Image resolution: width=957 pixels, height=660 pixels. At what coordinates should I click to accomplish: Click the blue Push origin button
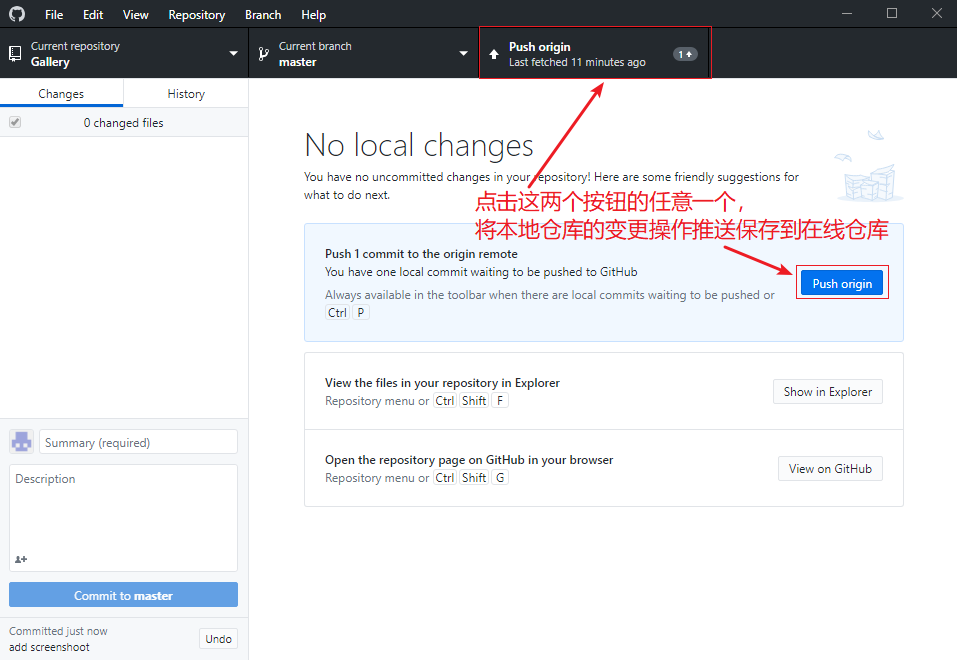point(842,283)
